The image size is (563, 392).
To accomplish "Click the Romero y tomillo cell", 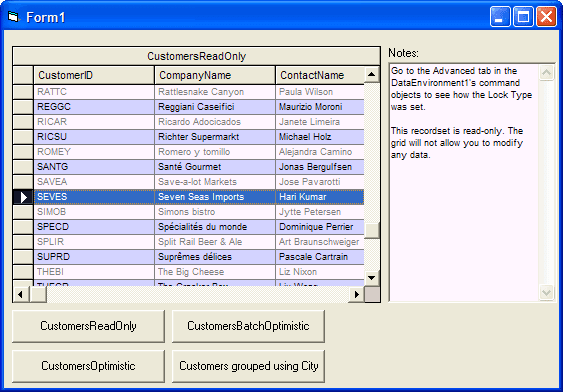I will [215, 152].
